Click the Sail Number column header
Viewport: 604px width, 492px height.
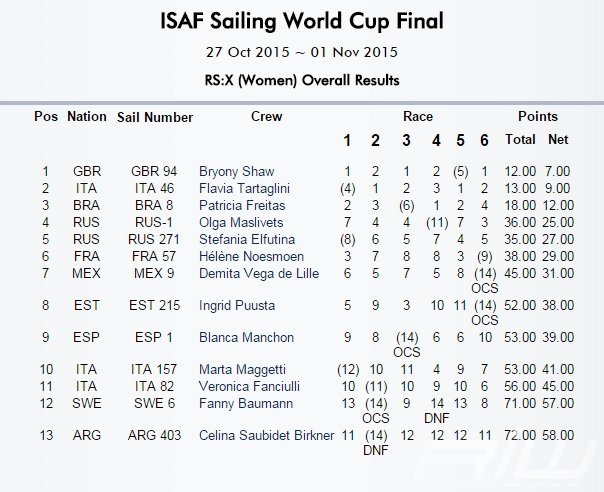(155, 117)
